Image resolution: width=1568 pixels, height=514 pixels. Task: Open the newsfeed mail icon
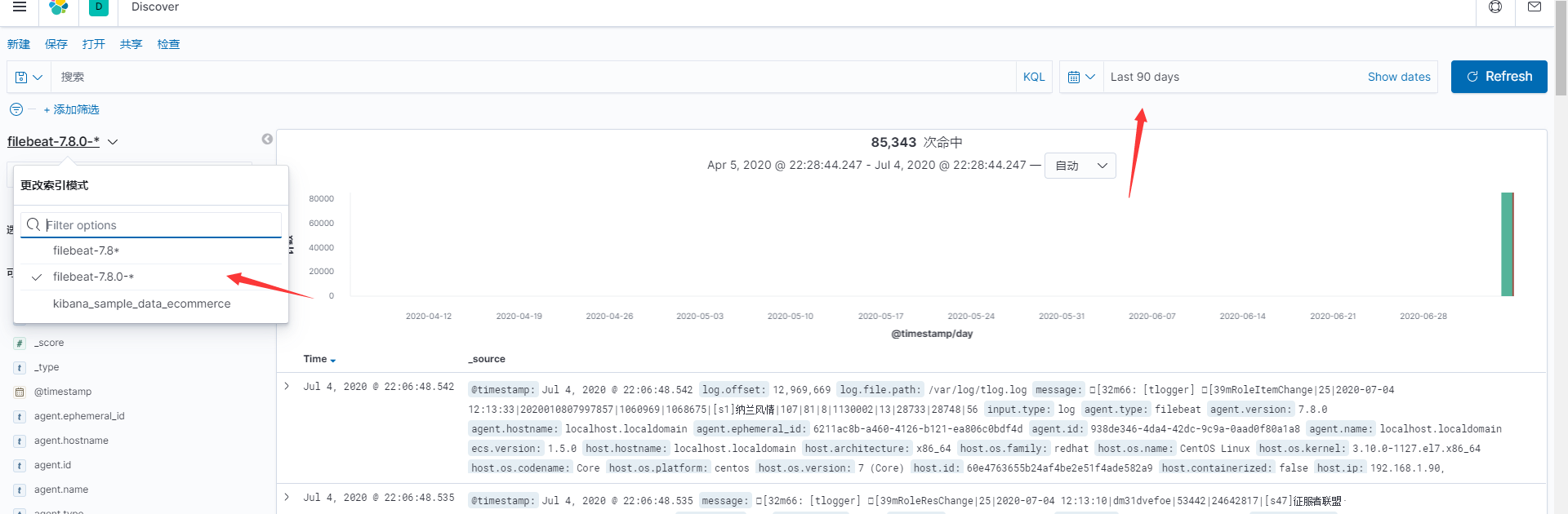coord(1535,7)
